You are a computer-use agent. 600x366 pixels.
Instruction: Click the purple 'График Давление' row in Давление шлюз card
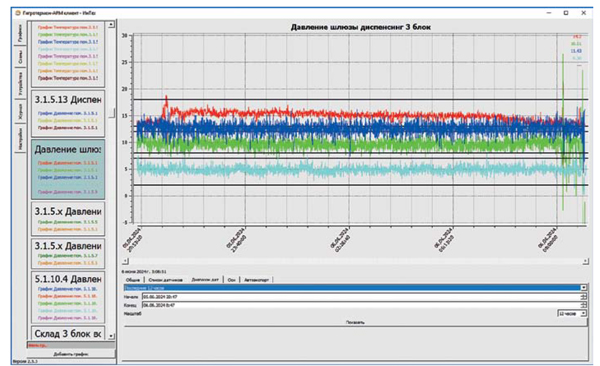point(68,192)
